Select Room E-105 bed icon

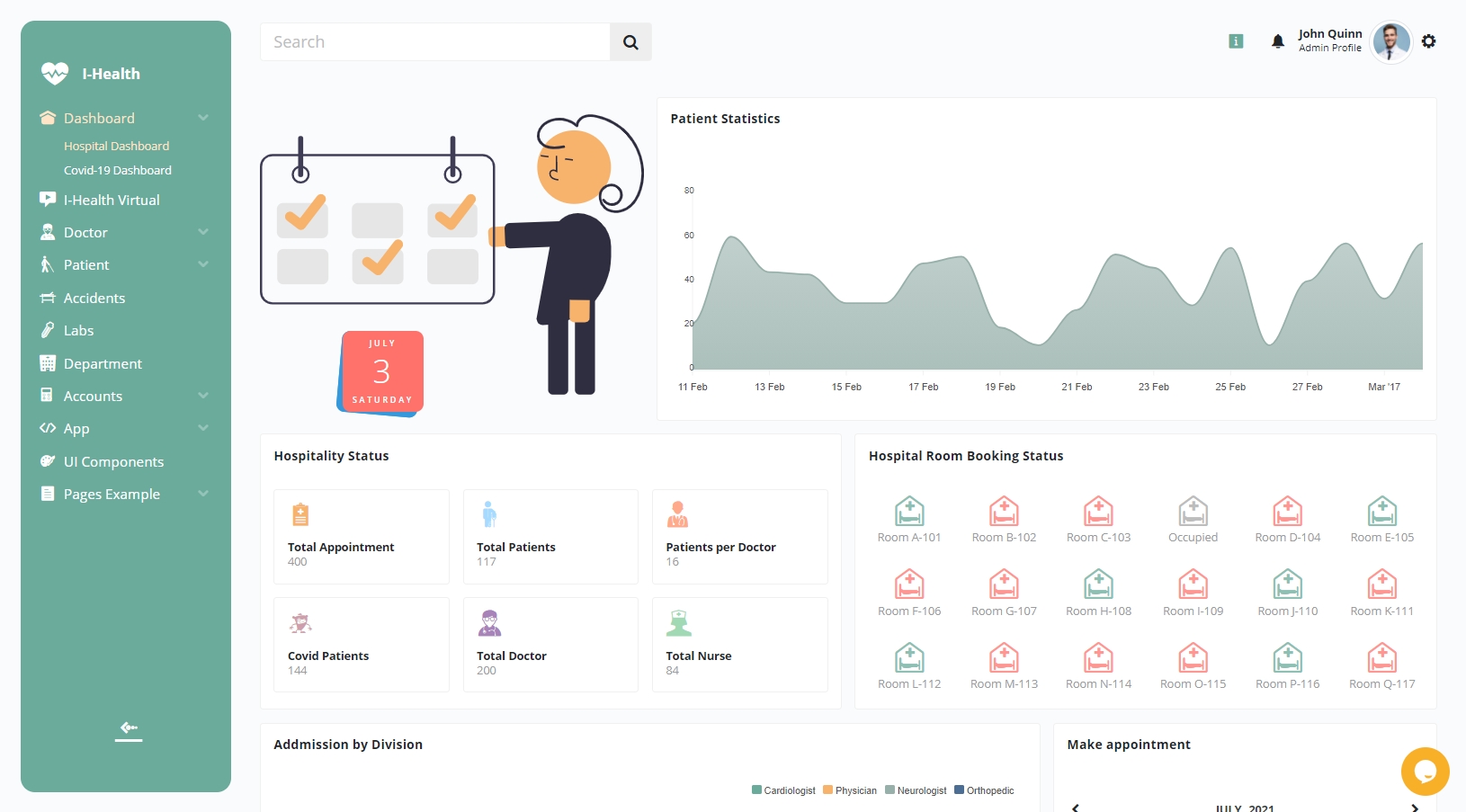(1382, 511)
